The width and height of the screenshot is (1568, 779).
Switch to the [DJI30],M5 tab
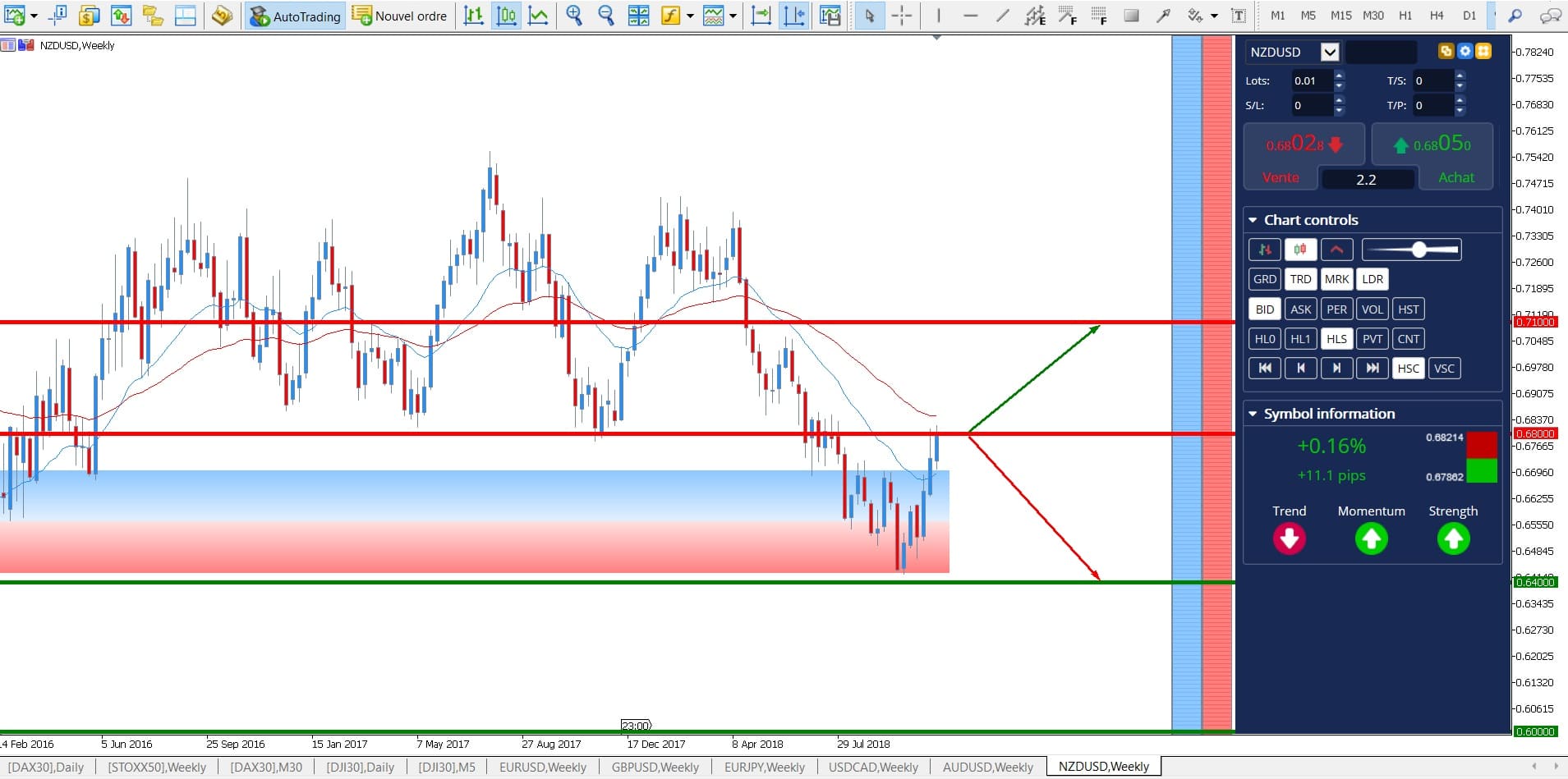pos(447,767)
